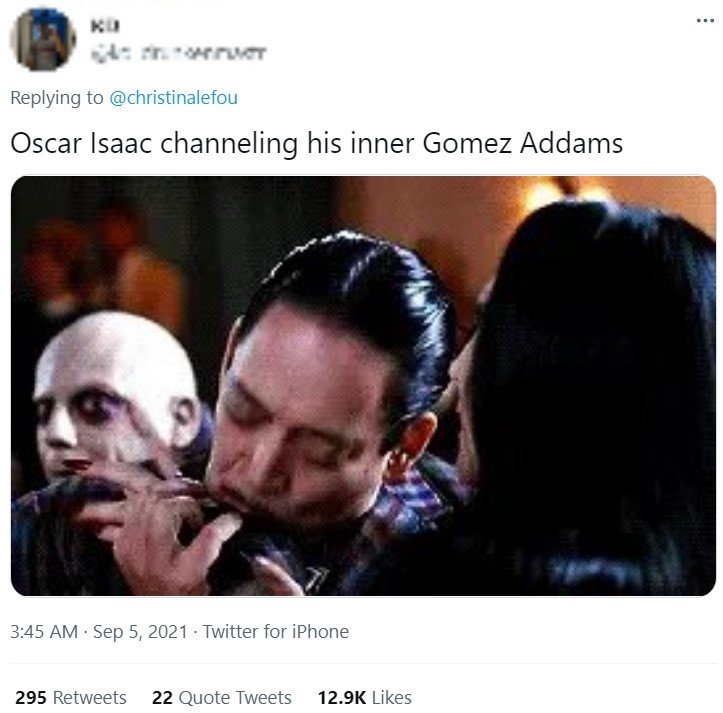Open the 3:45 AM timestamp link
Screen dimensions: 723x713
tap(44, 632)
